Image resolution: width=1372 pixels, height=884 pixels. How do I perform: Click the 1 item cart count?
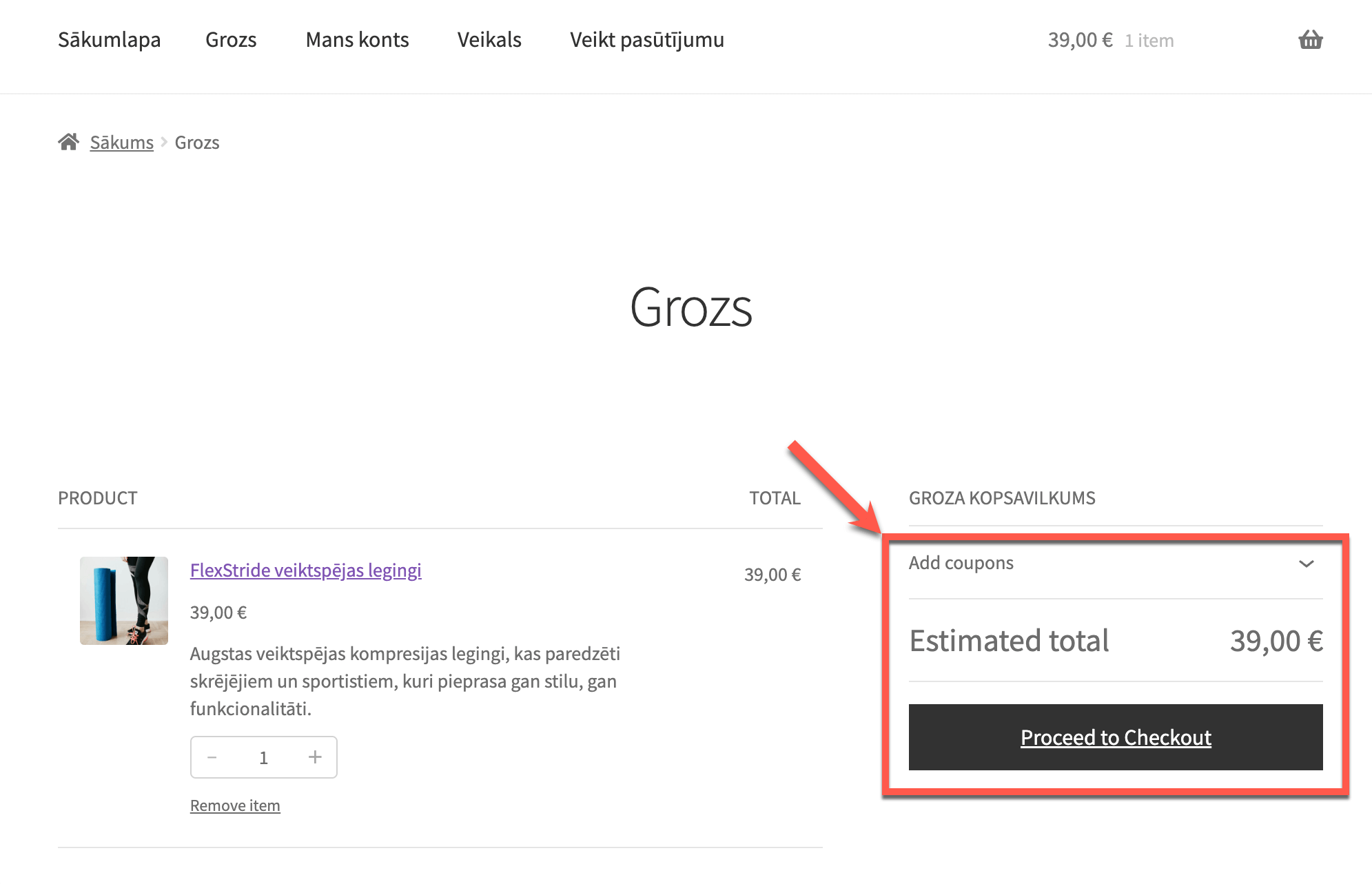(x=1149, y=41)
